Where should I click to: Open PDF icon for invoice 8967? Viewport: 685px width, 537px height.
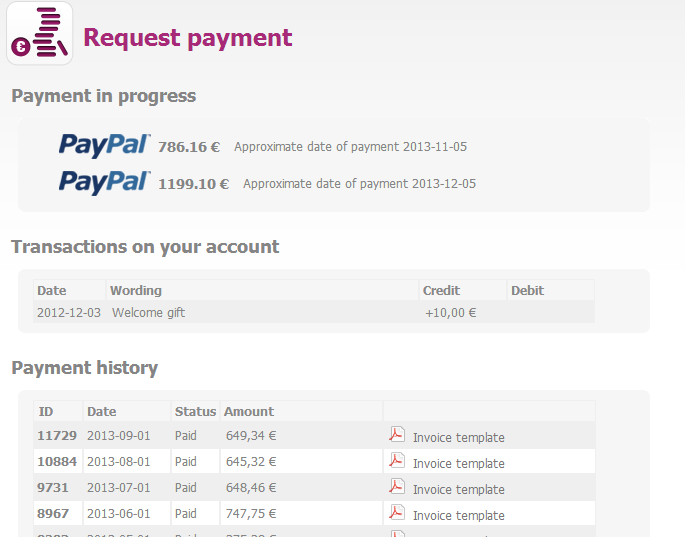point(397,512)
